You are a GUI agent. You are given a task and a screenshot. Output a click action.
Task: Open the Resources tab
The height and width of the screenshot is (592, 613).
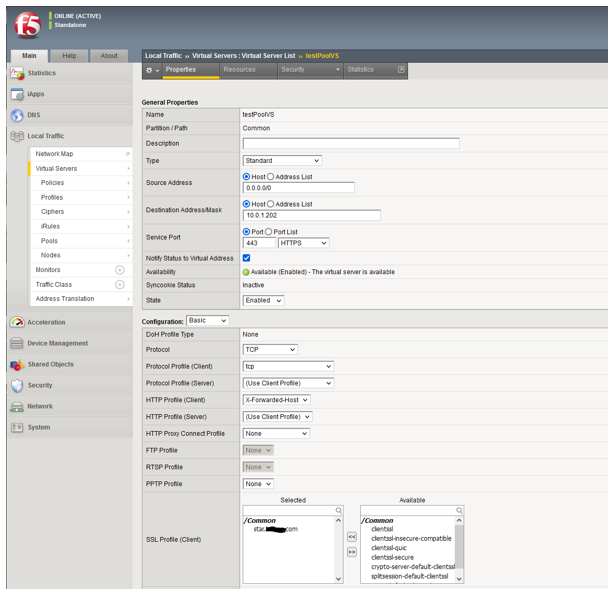(248, 70)
